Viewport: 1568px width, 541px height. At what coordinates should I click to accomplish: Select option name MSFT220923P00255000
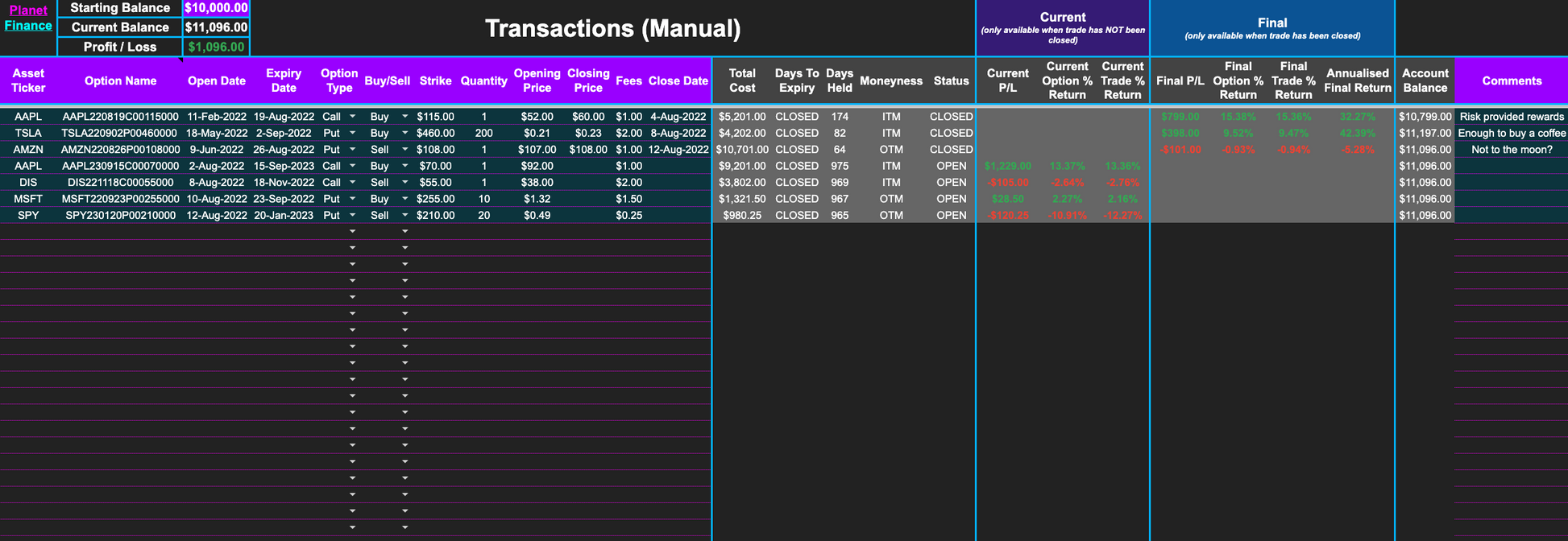pyautogui.click(x=121, y=199)
